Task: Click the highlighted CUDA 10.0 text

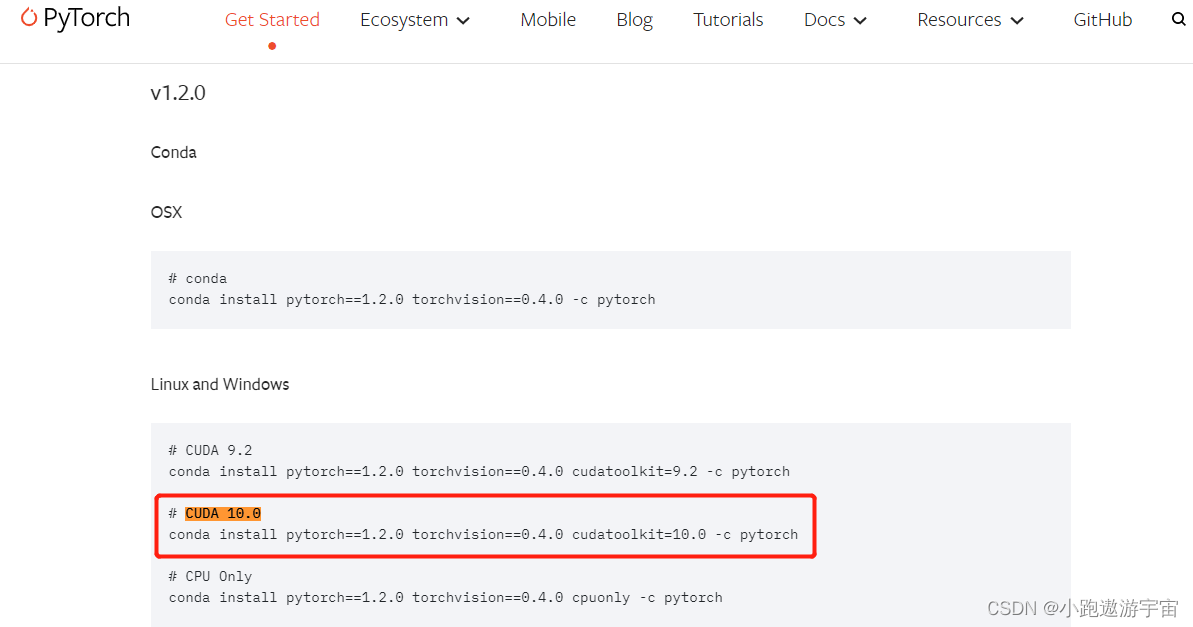Action: pyautogui.click(x=223, y=514)
